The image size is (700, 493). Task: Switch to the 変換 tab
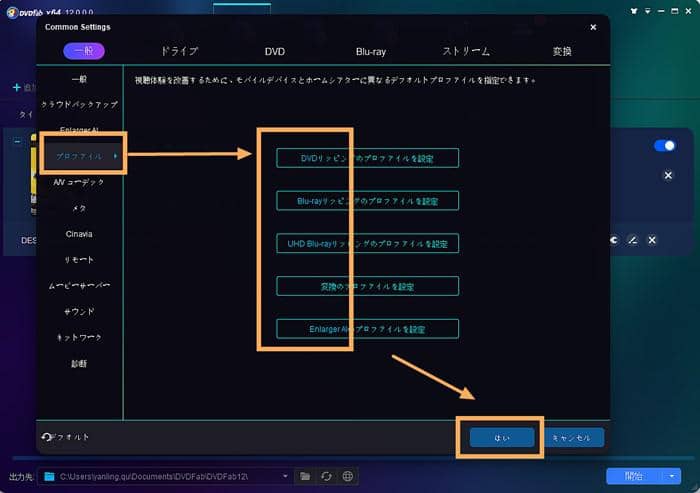pyautogui.click(x=562, y=51)
